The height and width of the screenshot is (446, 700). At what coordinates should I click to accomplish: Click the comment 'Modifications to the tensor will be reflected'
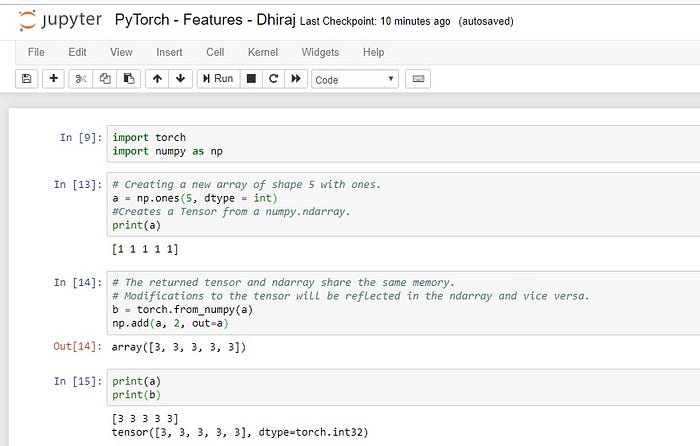350,296
